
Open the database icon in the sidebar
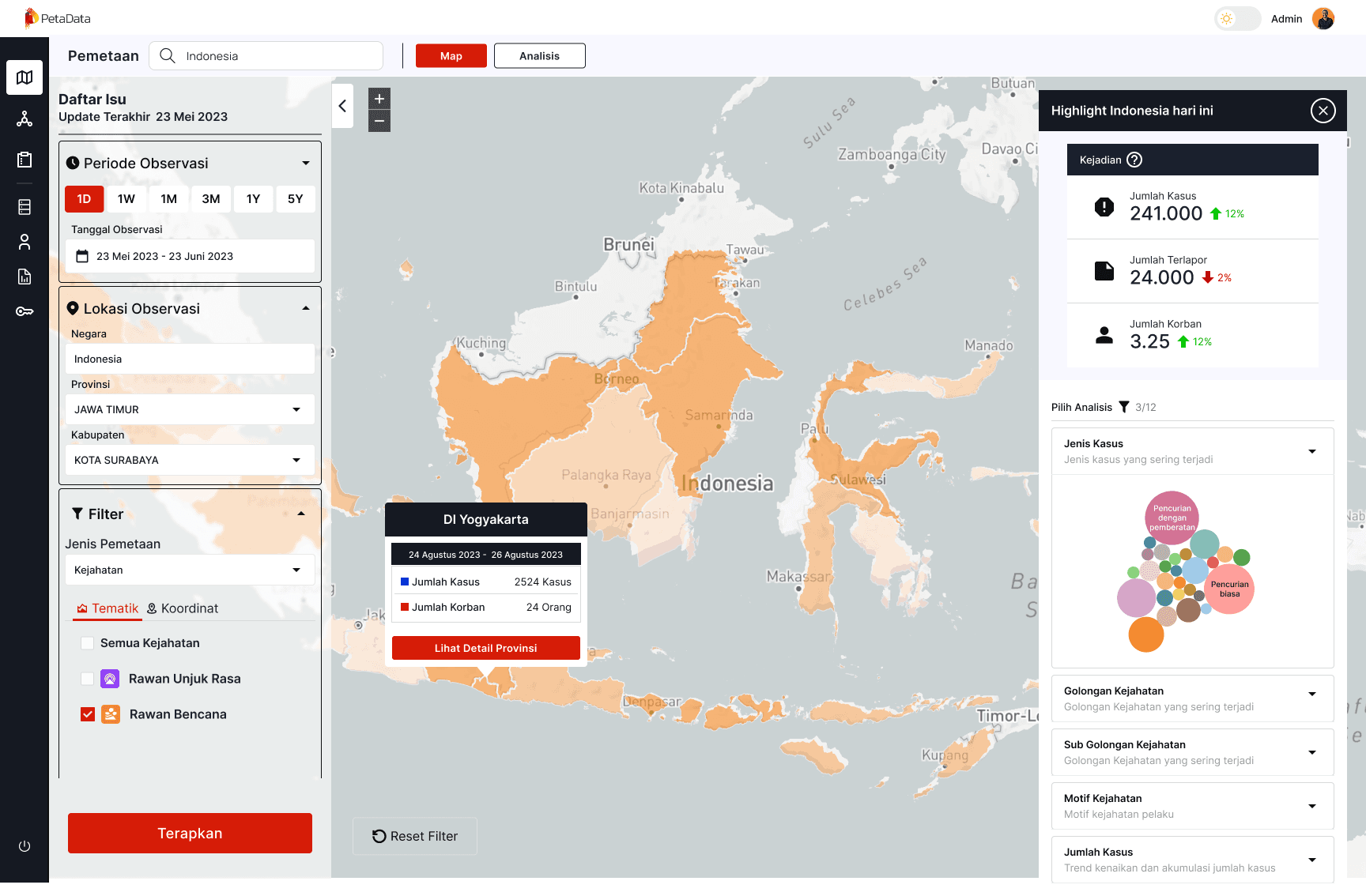[24, 206]
